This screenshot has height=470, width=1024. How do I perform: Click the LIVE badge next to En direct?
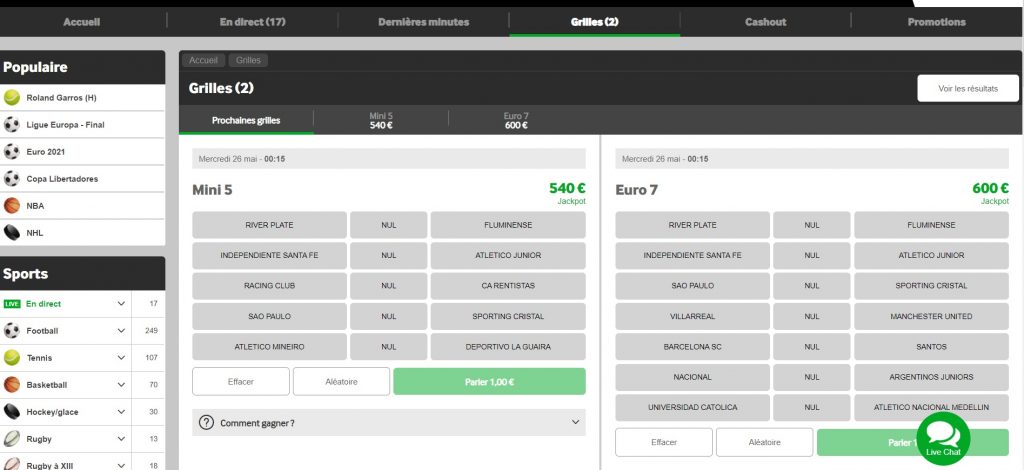click(12, 304)
